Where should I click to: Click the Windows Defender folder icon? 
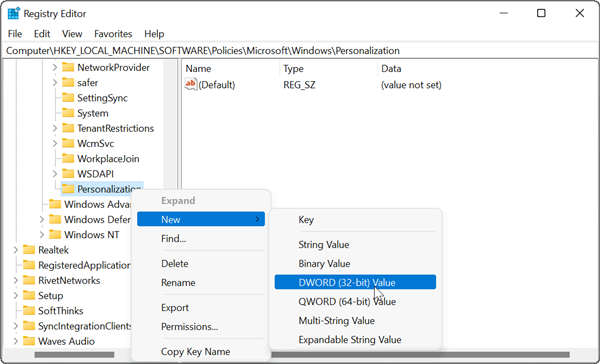pyautogui.click(x=55, y=219)
